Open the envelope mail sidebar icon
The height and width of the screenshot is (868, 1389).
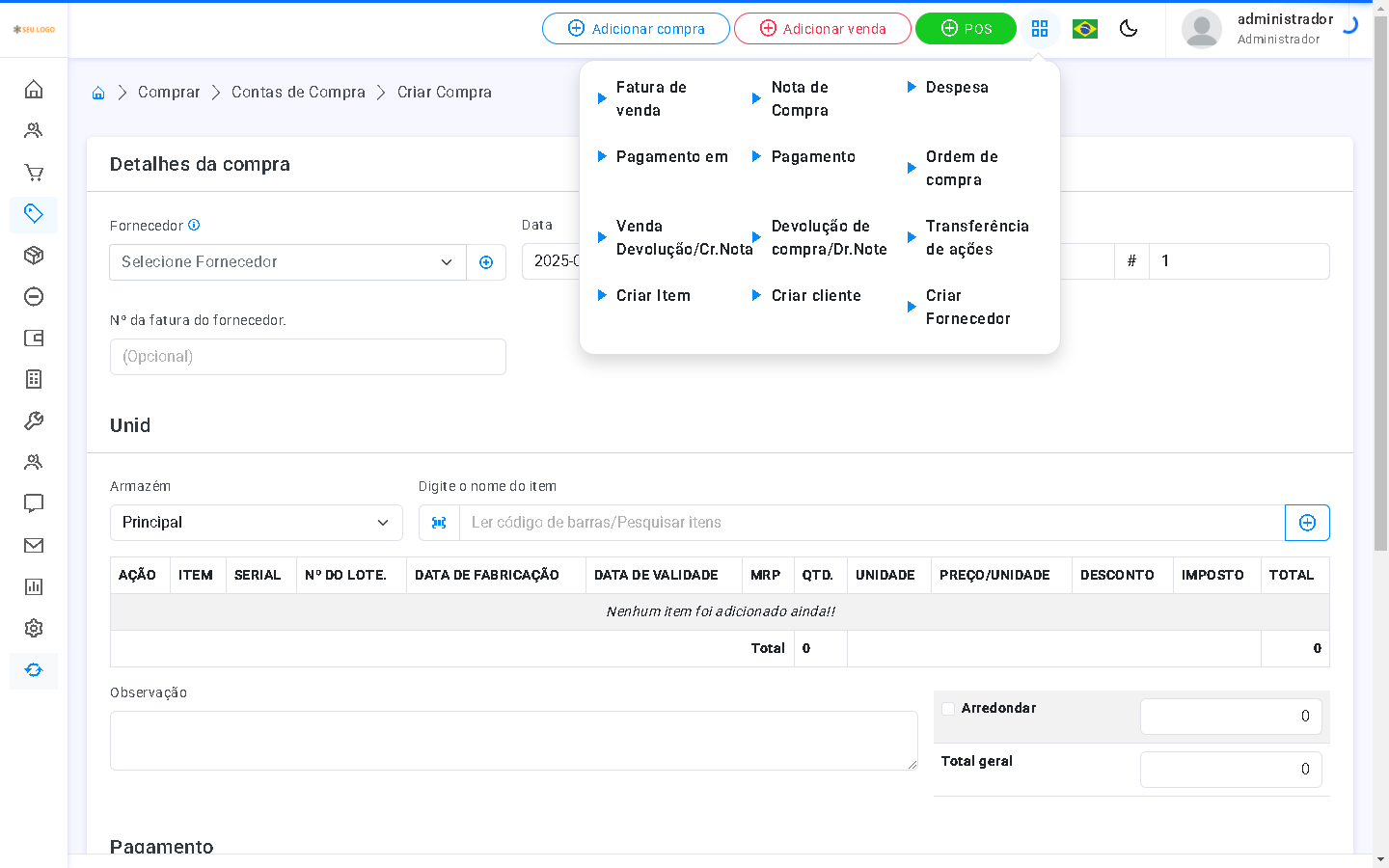pyautogui.click(x=34, y=546)
